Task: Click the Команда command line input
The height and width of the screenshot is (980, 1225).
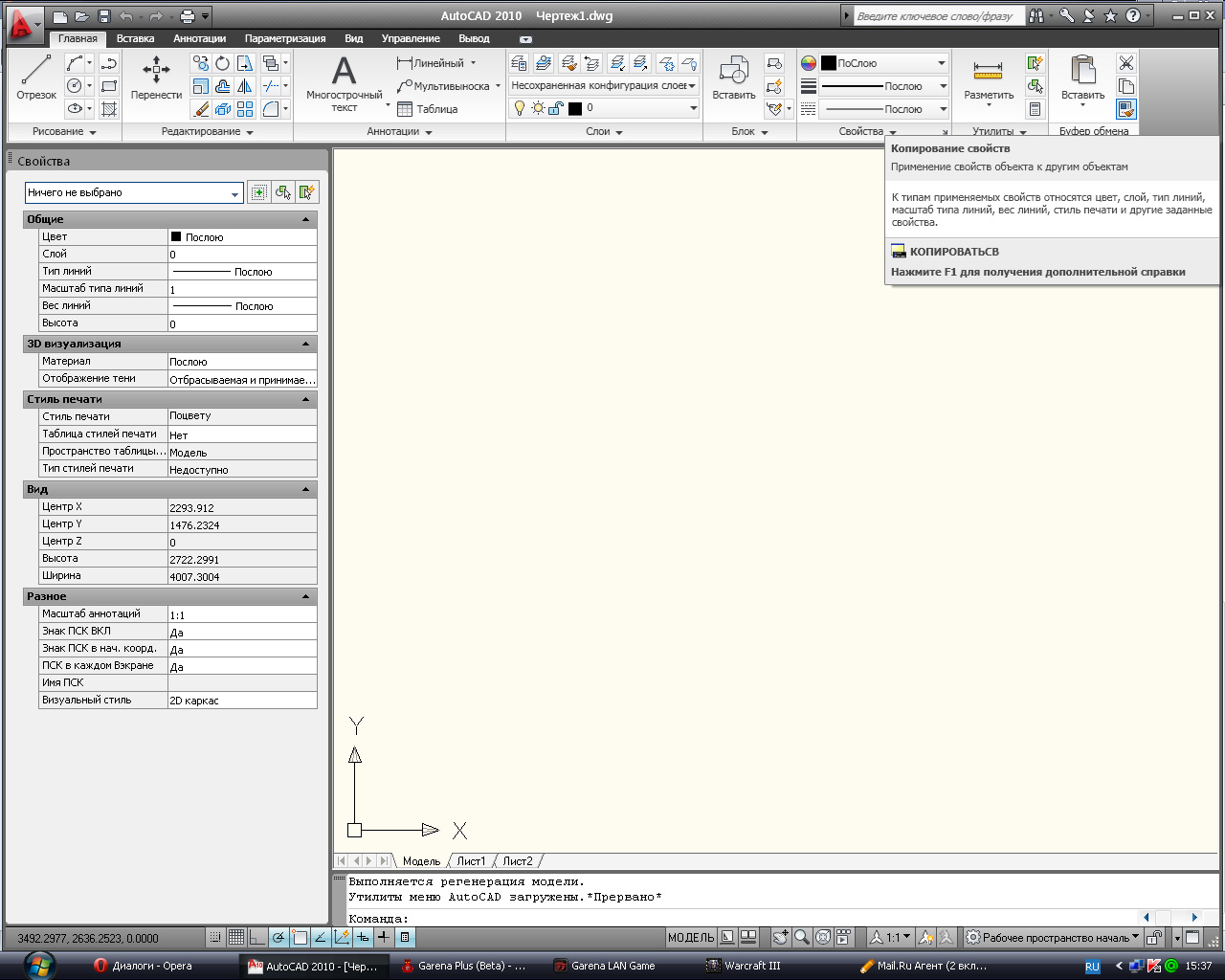Action: click(743, 918)
